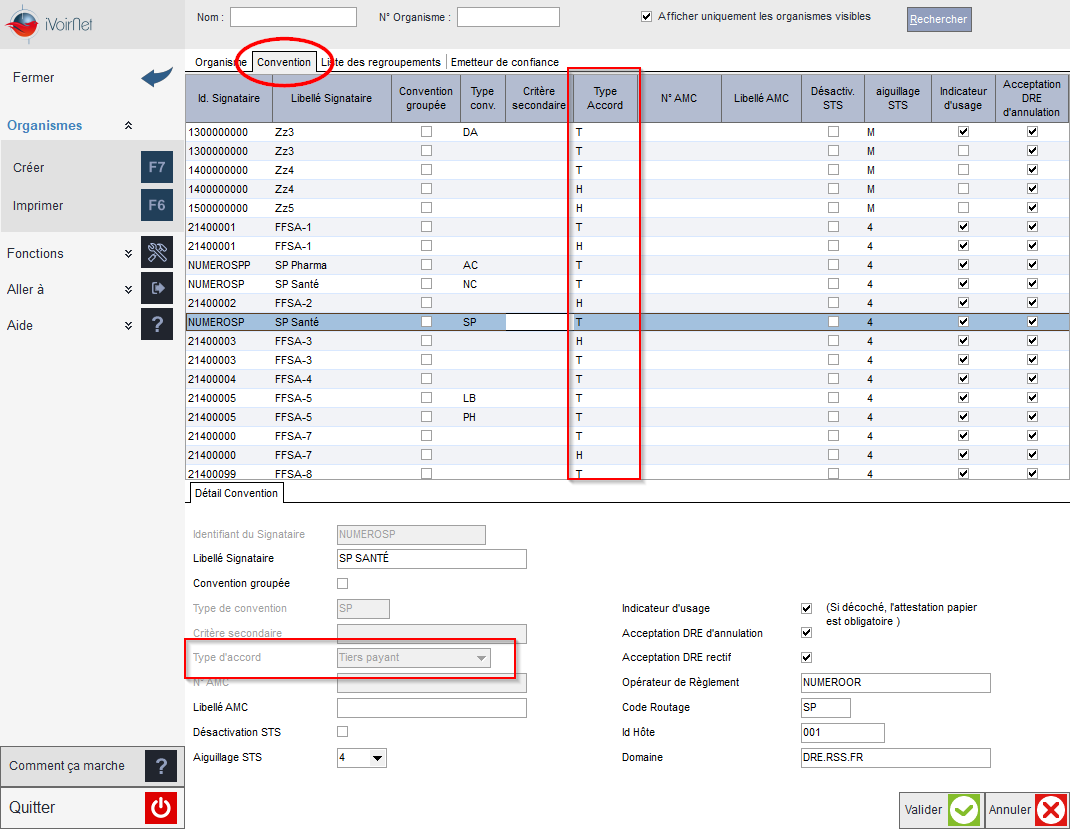Viewport: 1070px width, 829px height.
Task: Click the Valider button
Action: pyautogui.click(x=942, y=810)
